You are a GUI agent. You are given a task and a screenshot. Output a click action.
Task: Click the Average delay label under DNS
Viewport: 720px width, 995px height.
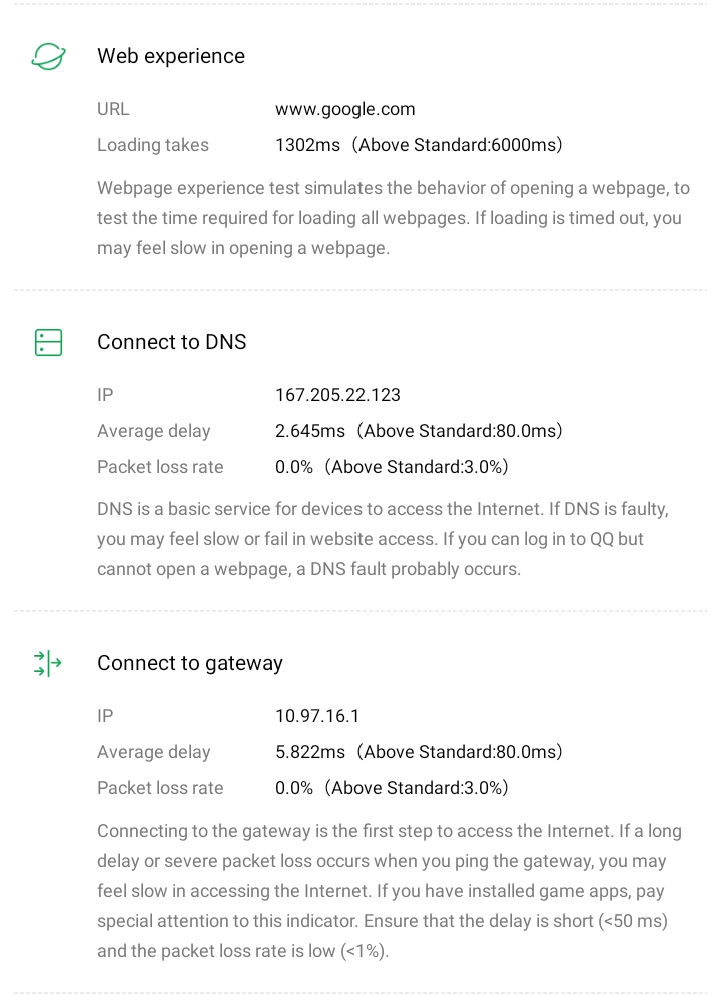coord(154,431)
